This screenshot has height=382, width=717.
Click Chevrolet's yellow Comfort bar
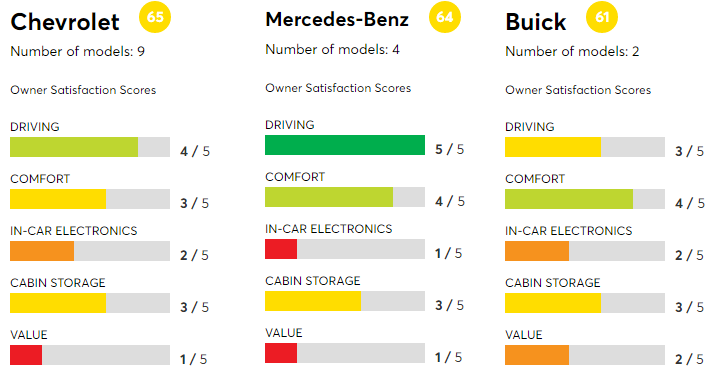click(58, 199)
